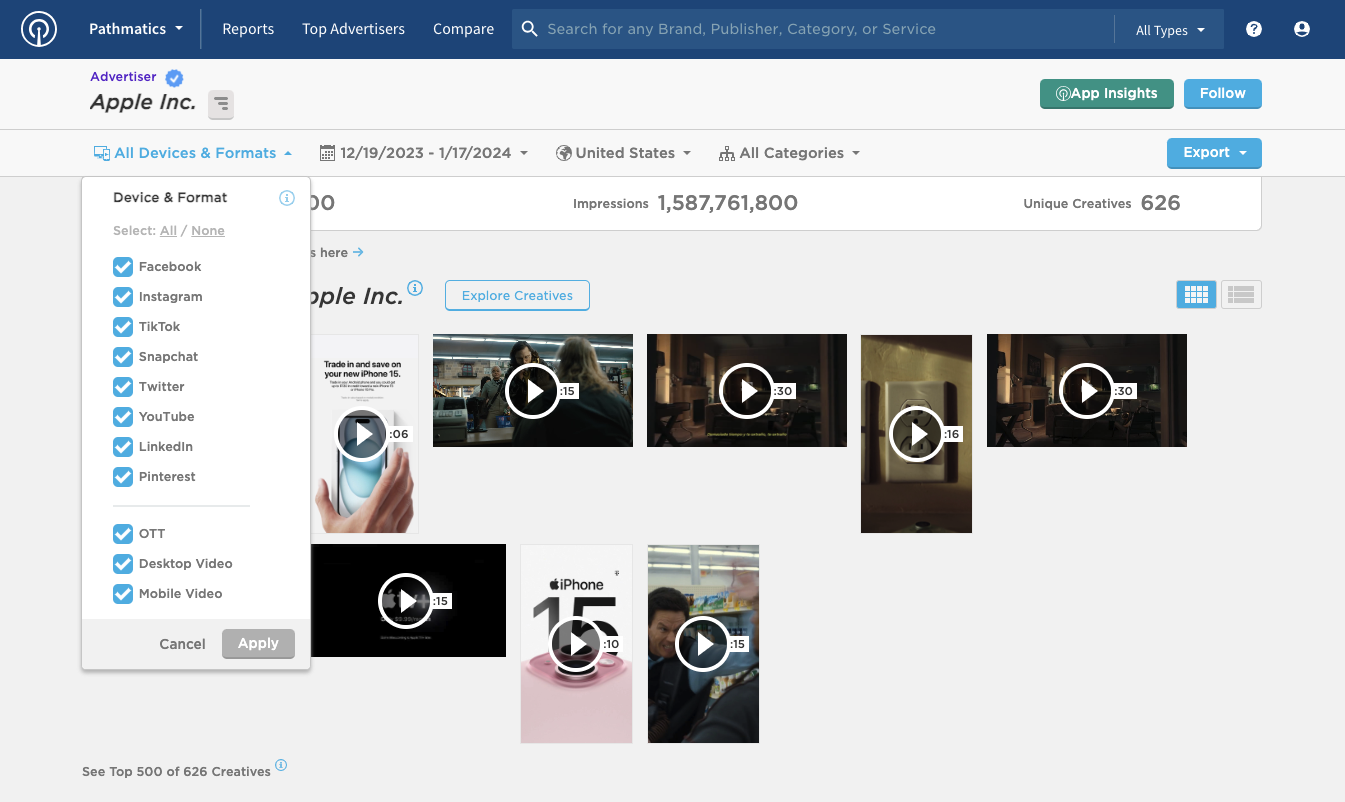This screenshot has width=1345, height=802.
Task: Click the Unique Creatives count 626
Action: pos(1160,203)
